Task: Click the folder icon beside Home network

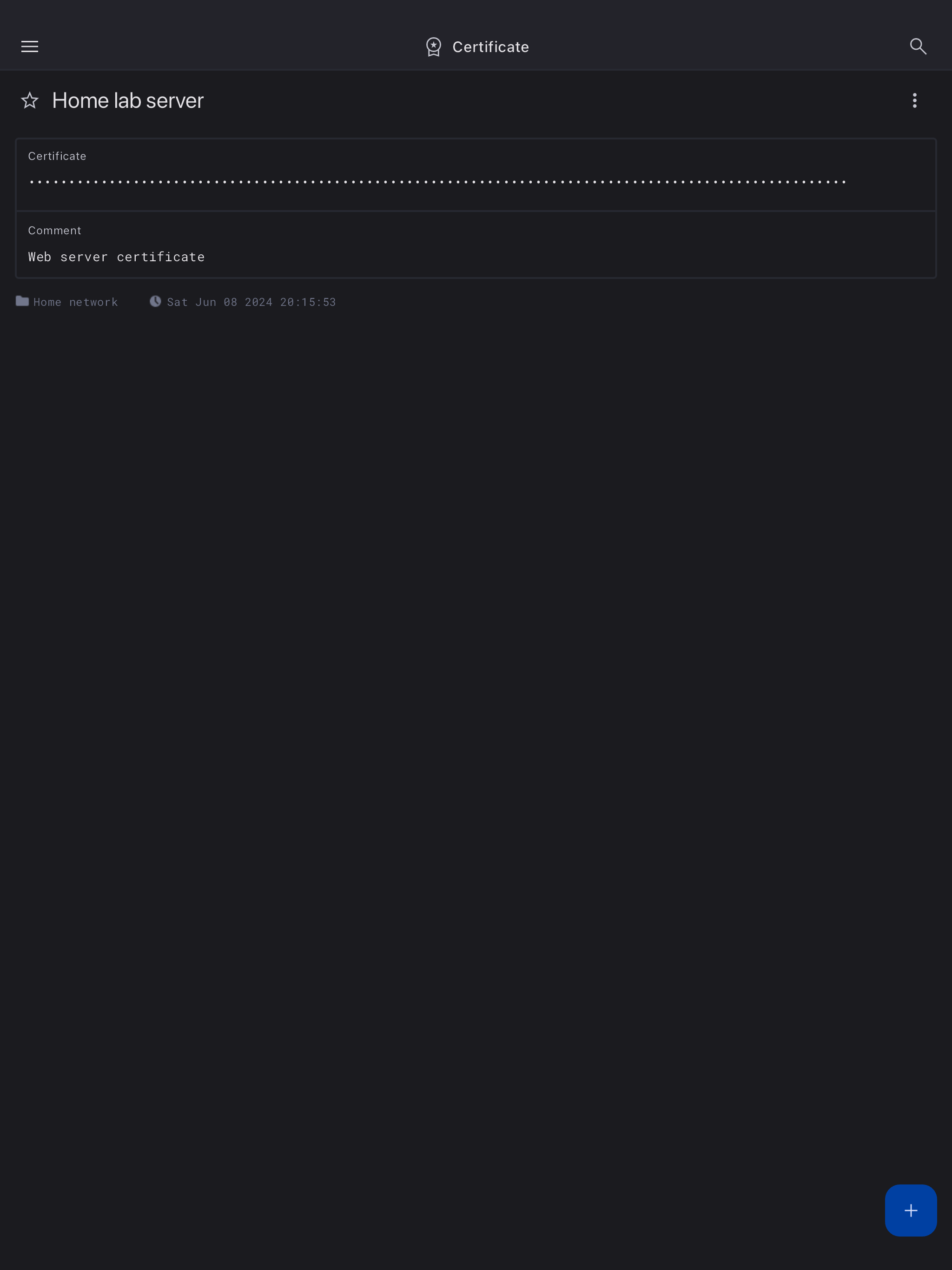Action: pyautogui.click(x=22, y=301)
